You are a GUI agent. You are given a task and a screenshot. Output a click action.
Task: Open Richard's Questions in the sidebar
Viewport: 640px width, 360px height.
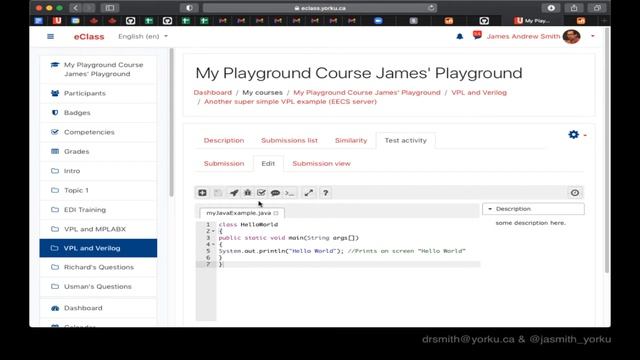click(x=98, y=267)
